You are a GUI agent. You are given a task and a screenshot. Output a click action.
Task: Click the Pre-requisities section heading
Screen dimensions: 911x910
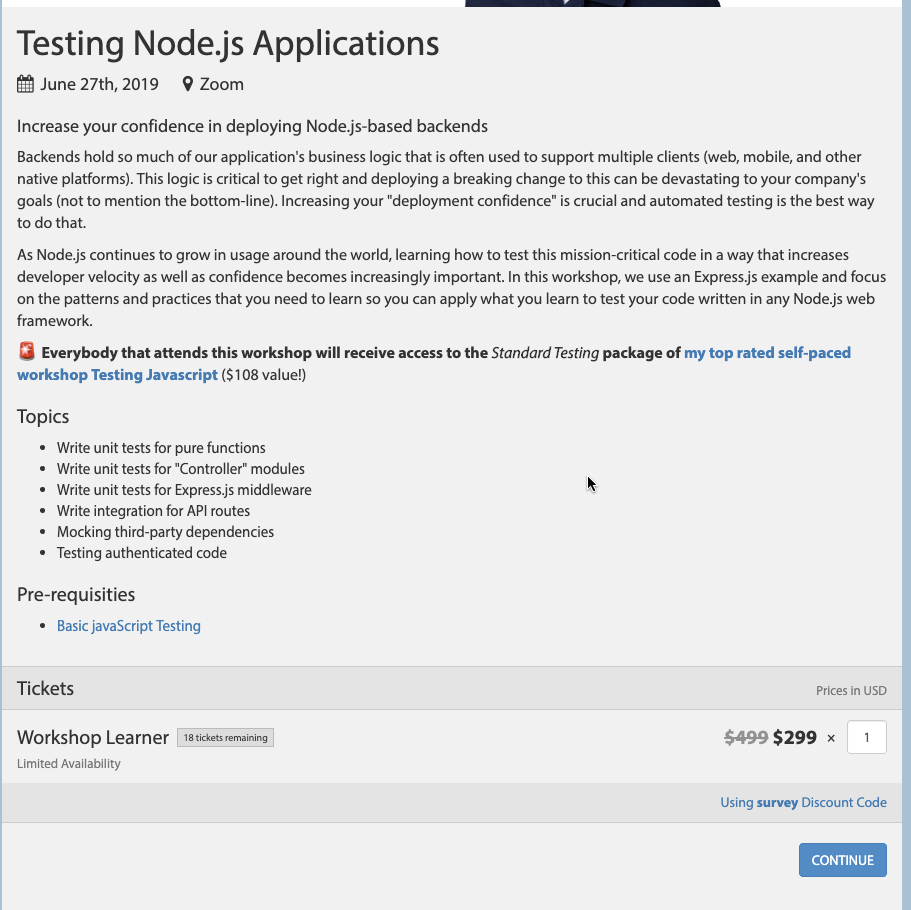(76, 595)
